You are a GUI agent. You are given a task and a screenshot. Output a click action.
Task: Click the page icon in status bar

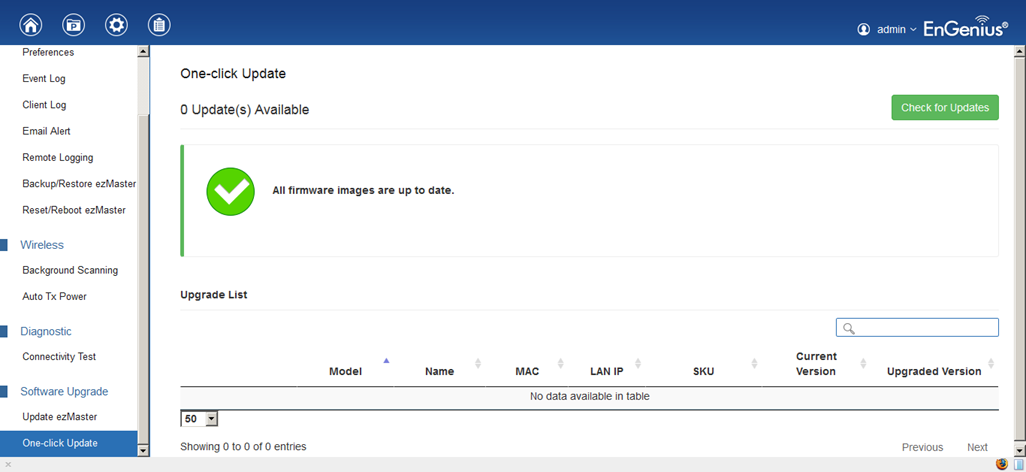coord(1018,464)
